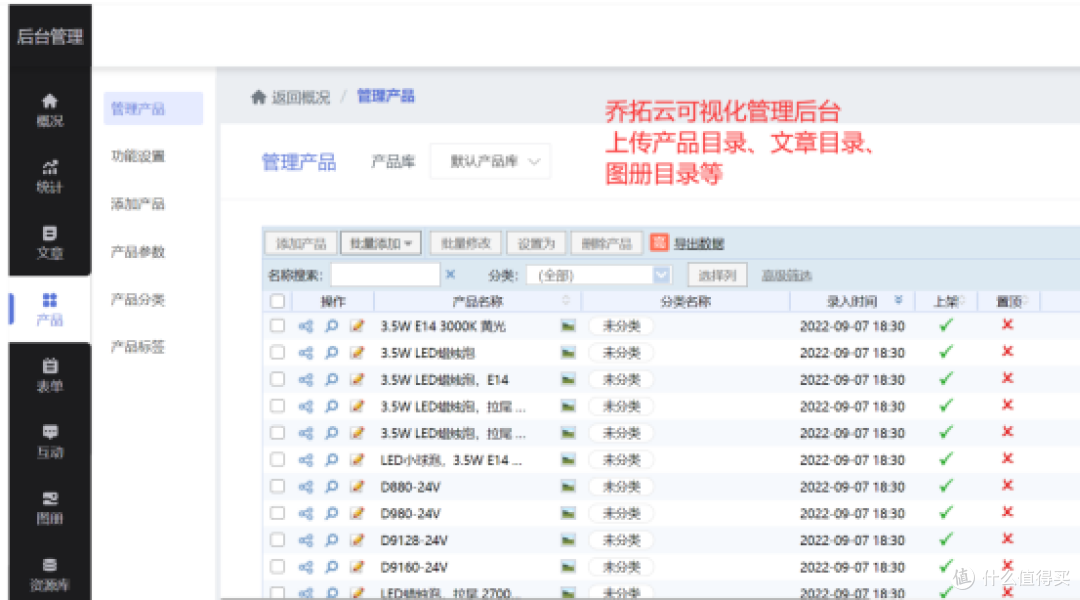1080x600 pixels.
Task: Edit 3.5W LED蜡烛泡, E14 with pencil icon
Action: point(357,380)
